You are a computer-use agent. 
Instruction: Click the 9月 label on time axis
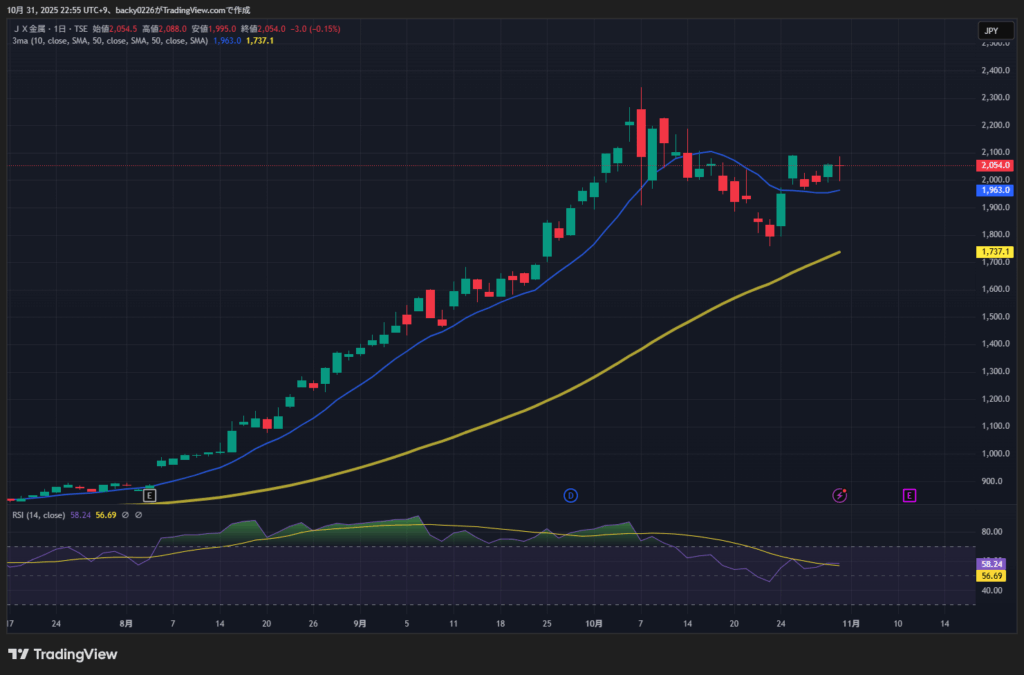pyautogui.click(x=359, y=623)
